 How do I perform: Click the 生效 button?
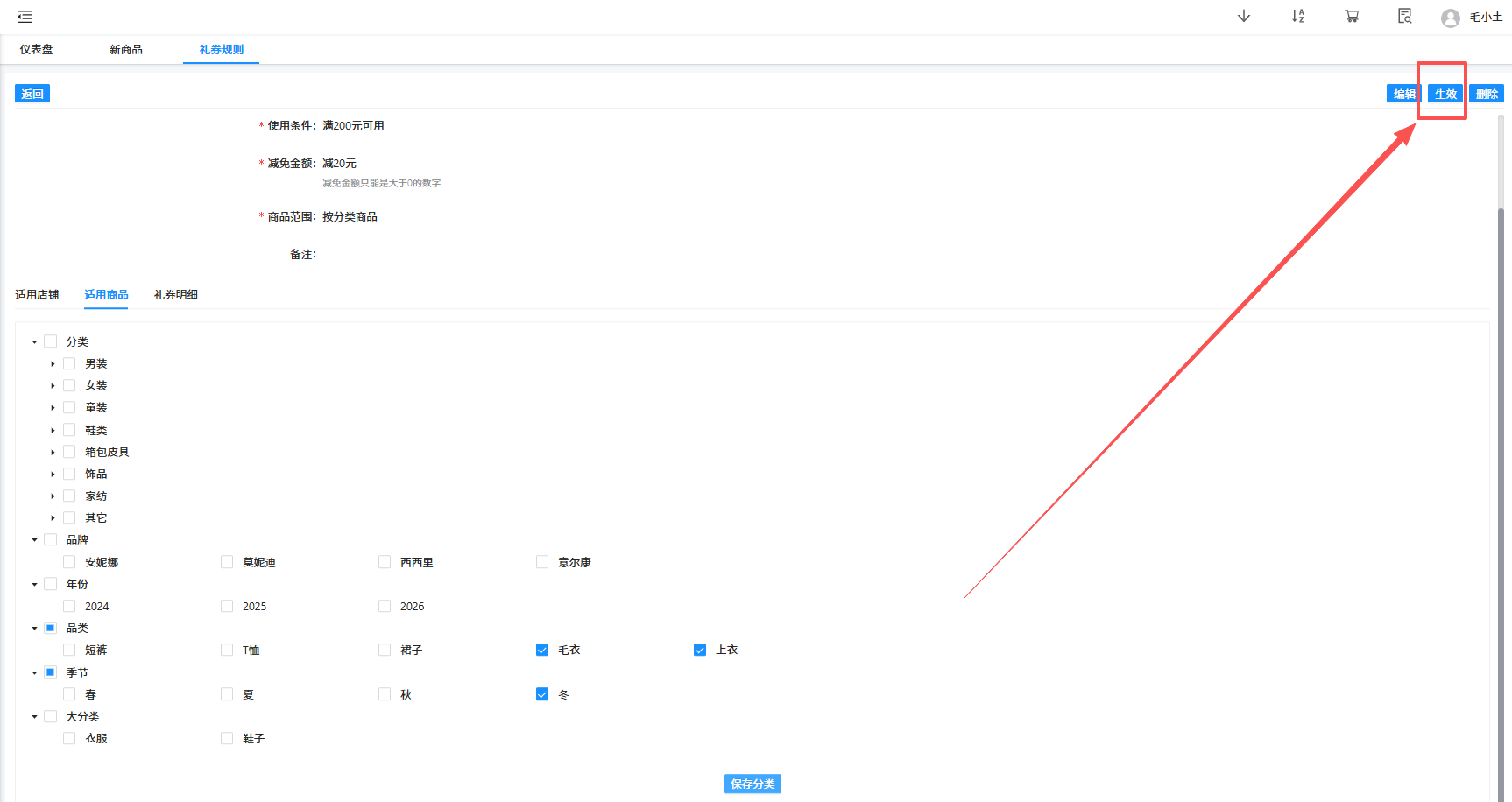tap(1445, 94)
